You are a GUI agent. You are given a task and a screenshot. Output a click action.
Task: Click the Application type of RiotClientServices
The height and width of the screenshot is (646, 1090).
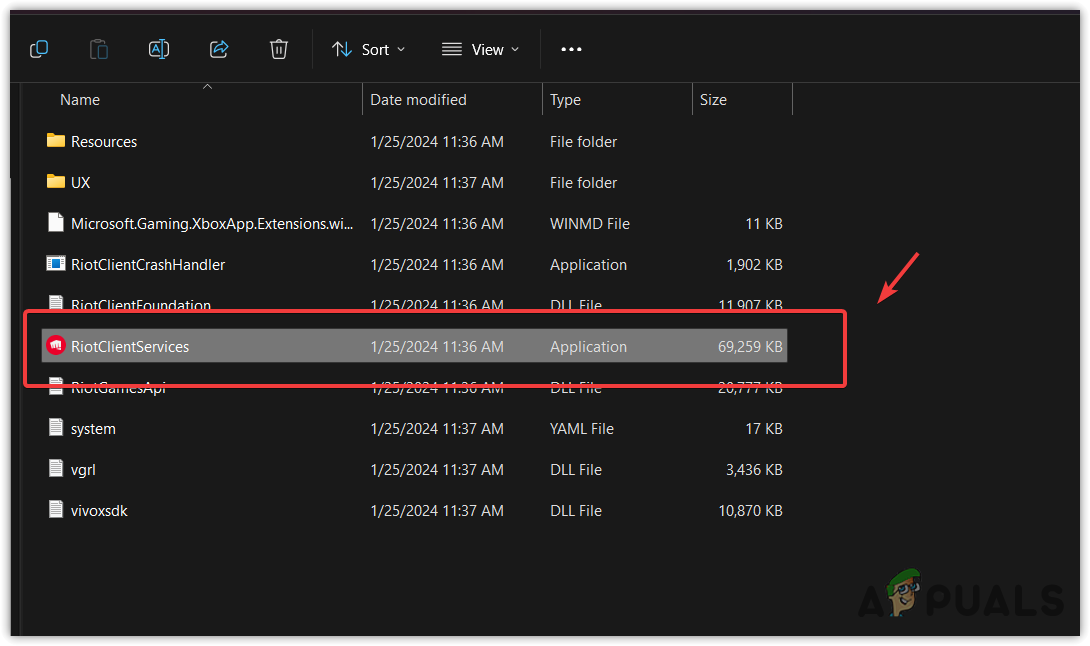pyautogui.click(x=588, y=347)
